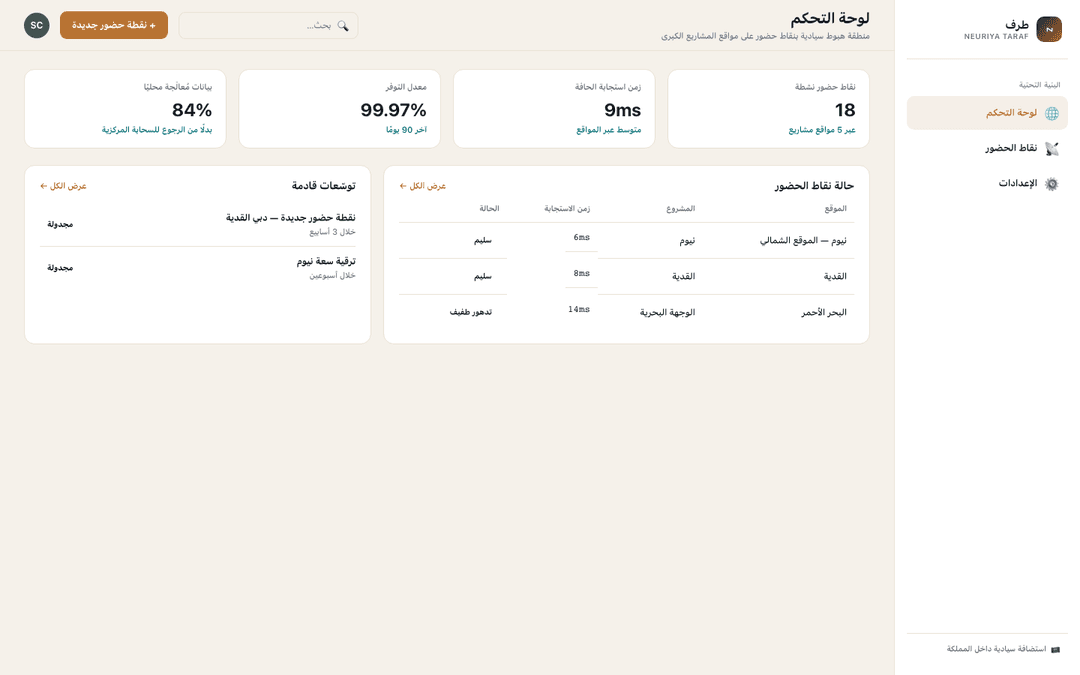Click مجدولة badge for دبي القدية expansion

60,225
